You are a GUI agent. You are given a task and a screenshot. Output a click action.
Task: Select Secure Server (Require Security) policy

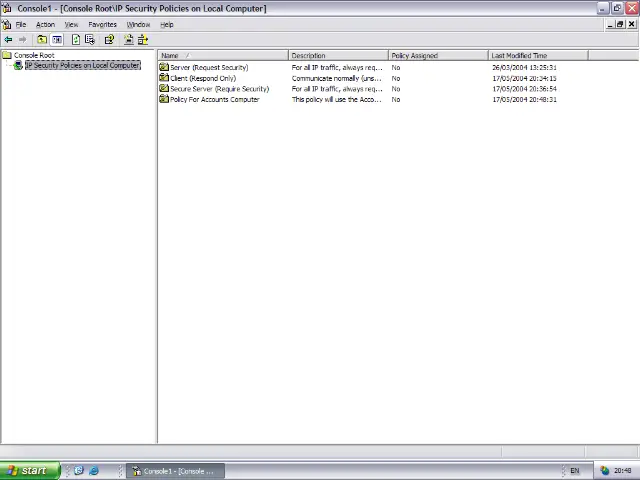220,89
